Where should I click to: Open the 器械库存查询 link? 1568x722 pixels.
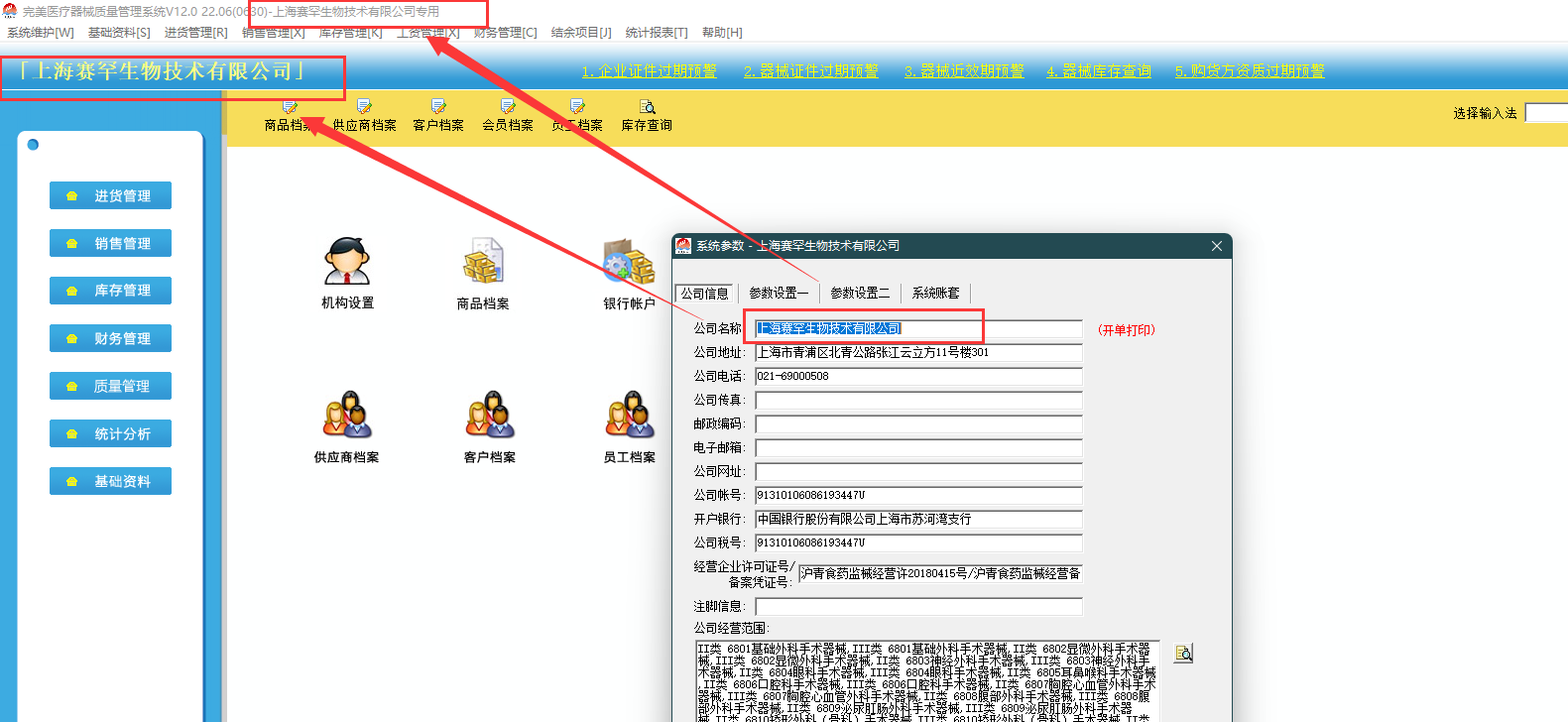pos(1099,71)
